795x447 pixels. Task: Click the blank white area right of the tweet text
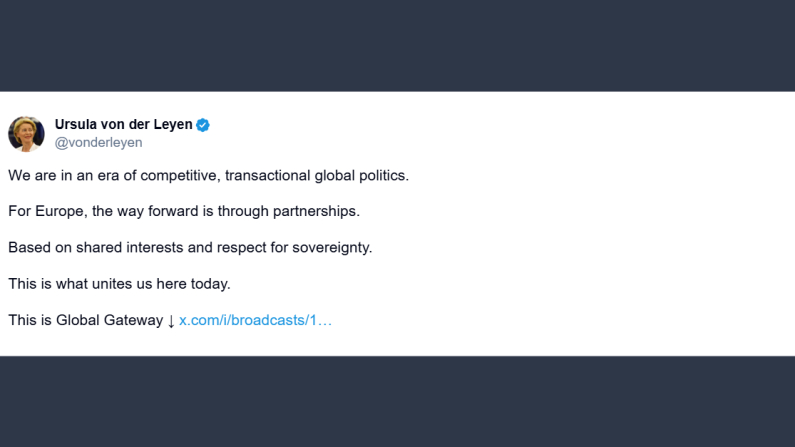pyautogui.click(x=600, y=250)
